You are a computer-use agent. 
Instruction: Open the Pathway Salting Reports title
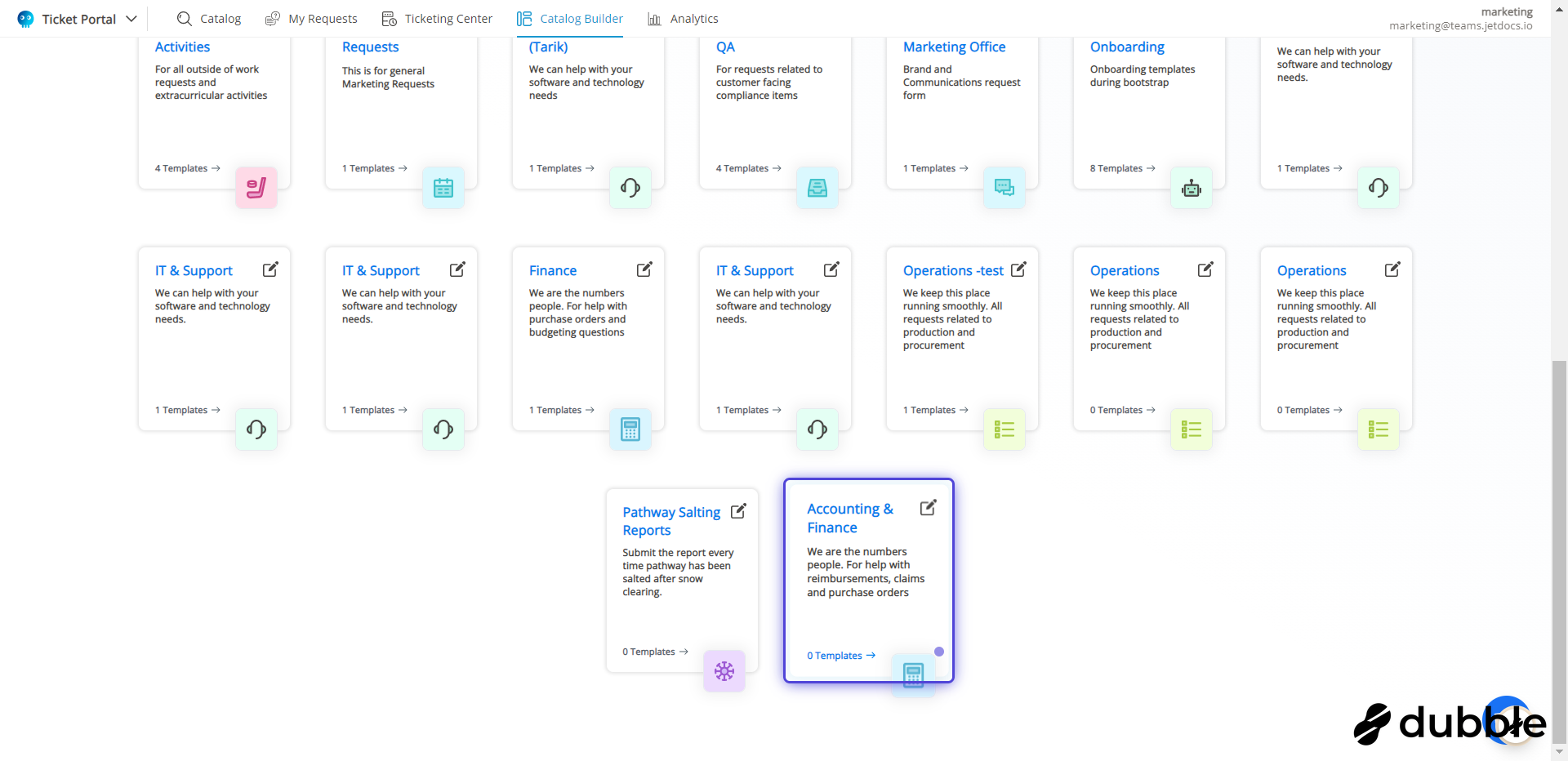click(x=671, y=521)
